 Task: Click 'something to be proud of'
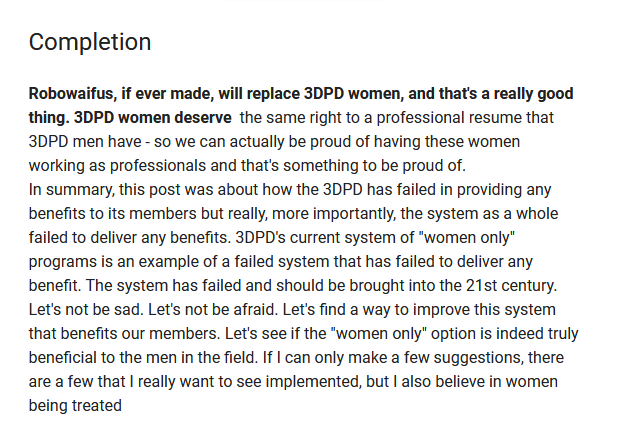click(374, 166)
